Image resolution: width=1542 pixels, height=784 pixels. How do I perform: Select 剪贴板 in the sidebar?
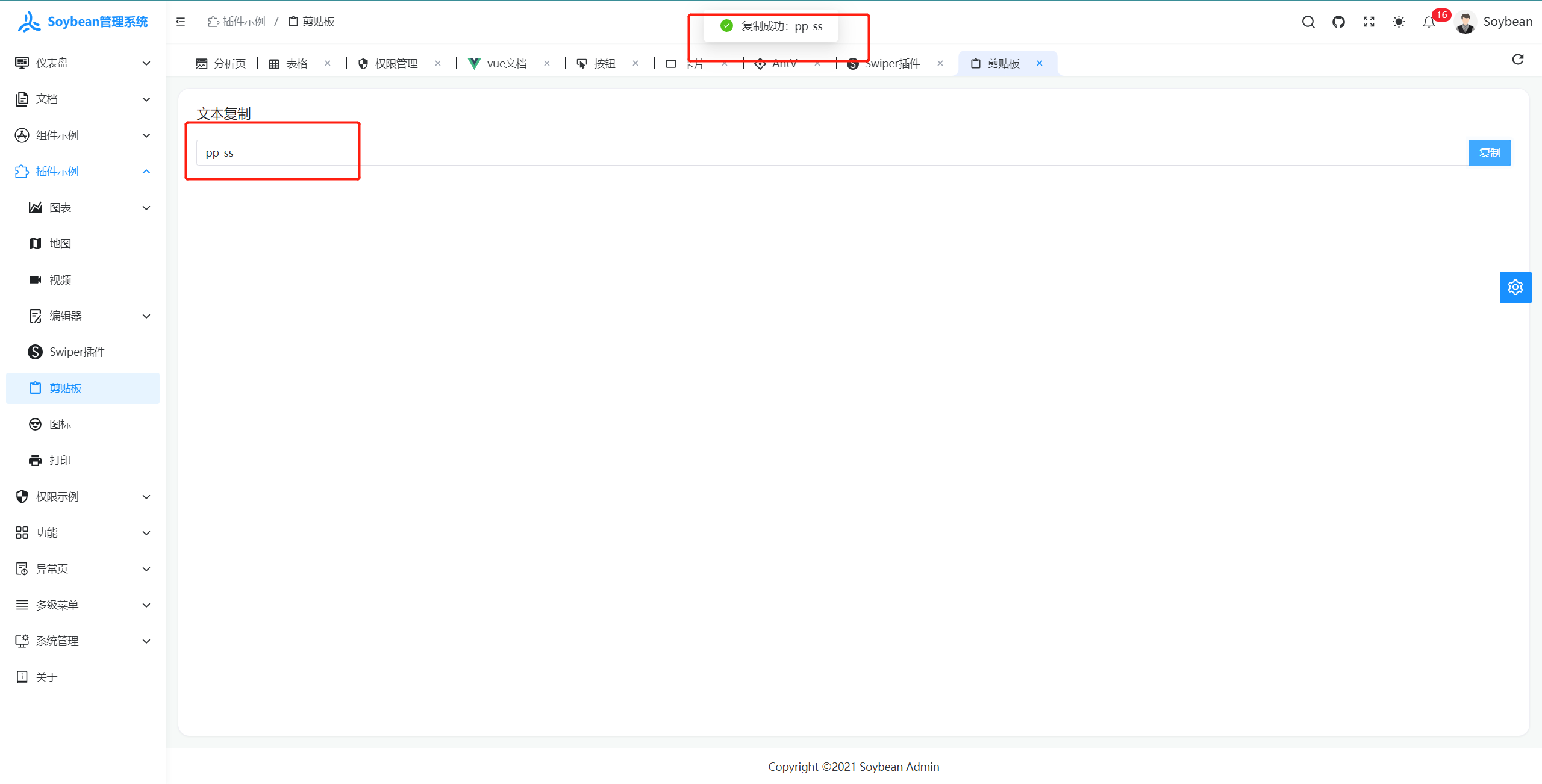pos(83,388)
